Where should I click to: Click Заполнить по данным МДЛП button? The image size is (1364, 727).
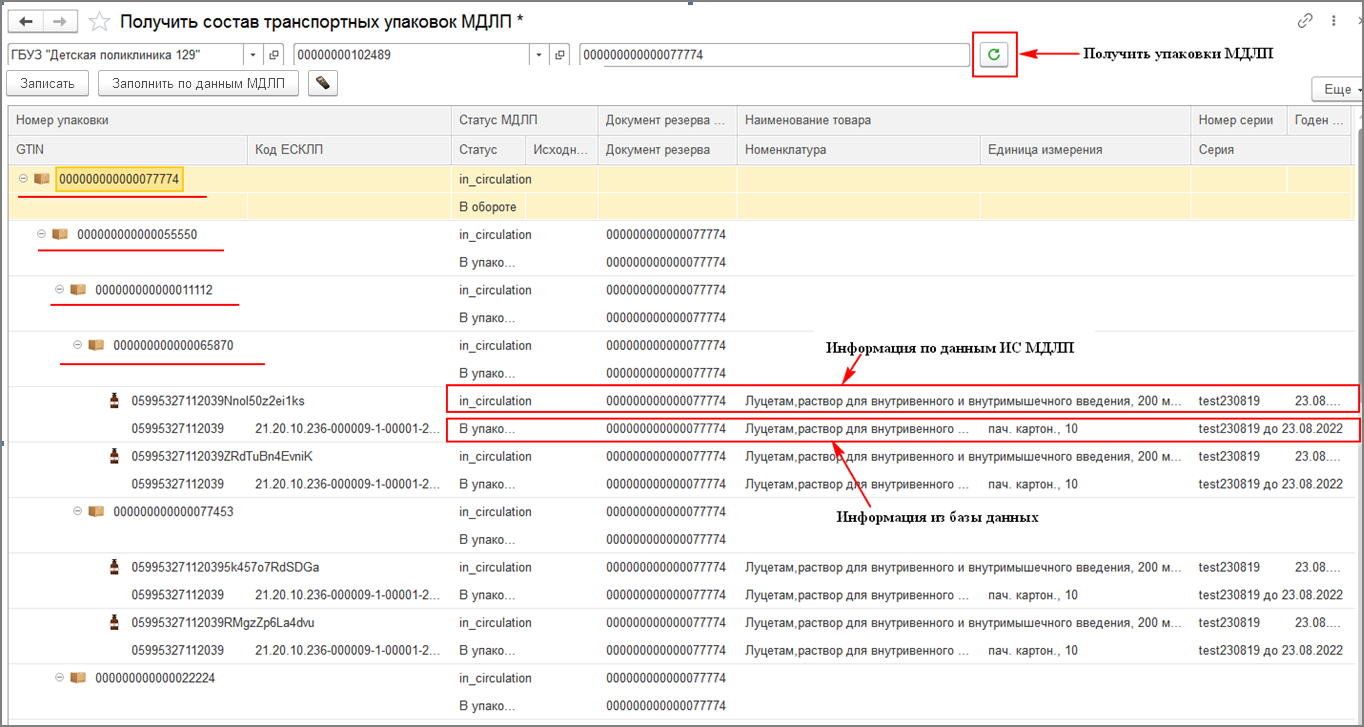click(199, 84)
